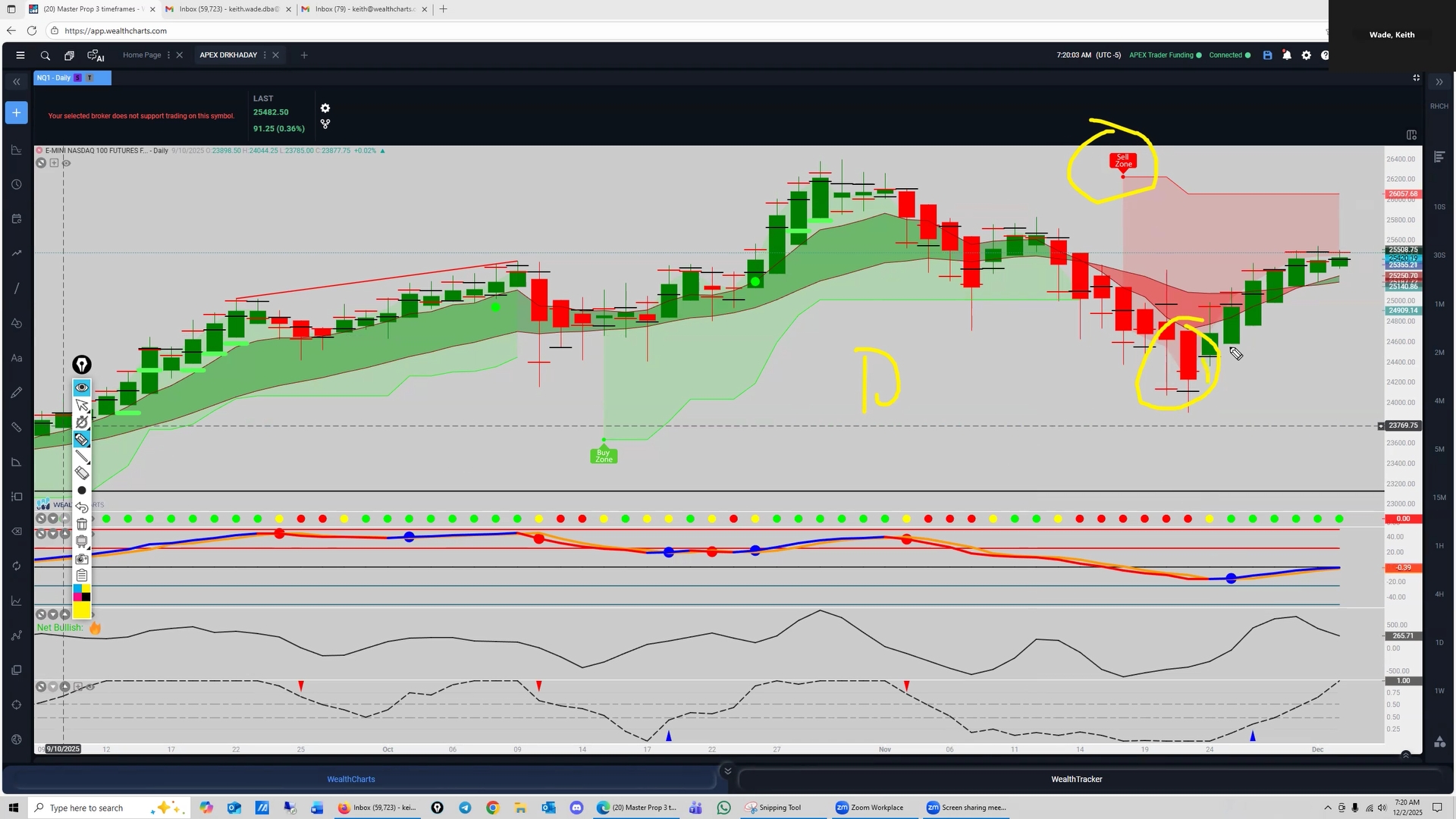Toggle the eye visibility tool in drawing toolbar
The image size is (1456, 819).
82,388
